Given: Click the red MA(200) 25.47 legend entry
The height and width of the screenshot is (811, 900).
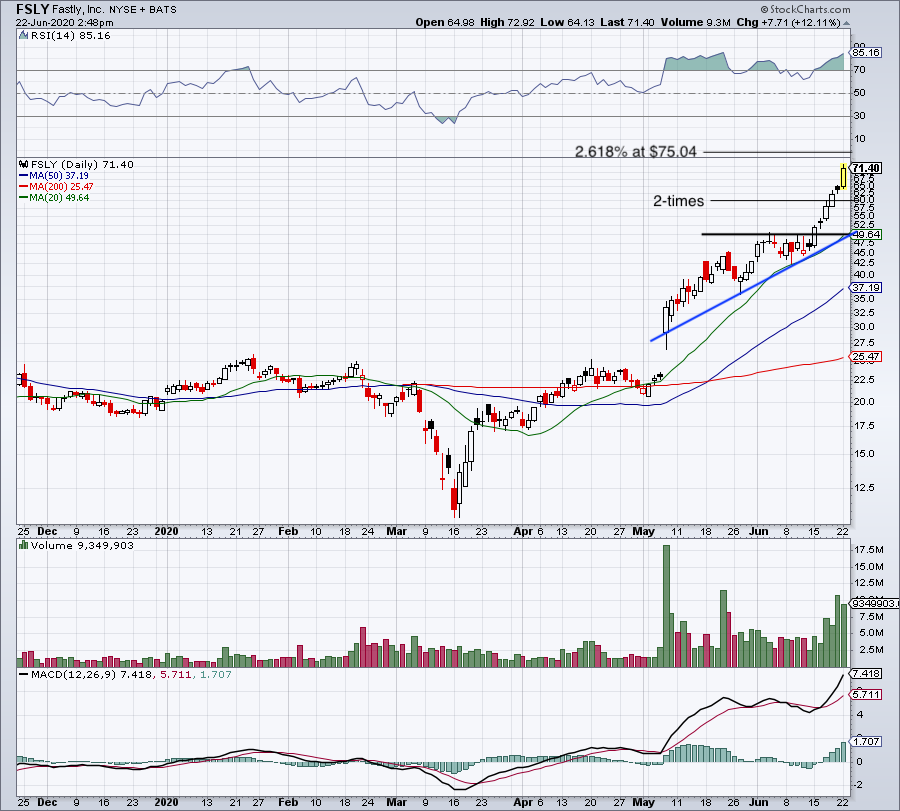Looking at the screenshot, I should (56, 187).
